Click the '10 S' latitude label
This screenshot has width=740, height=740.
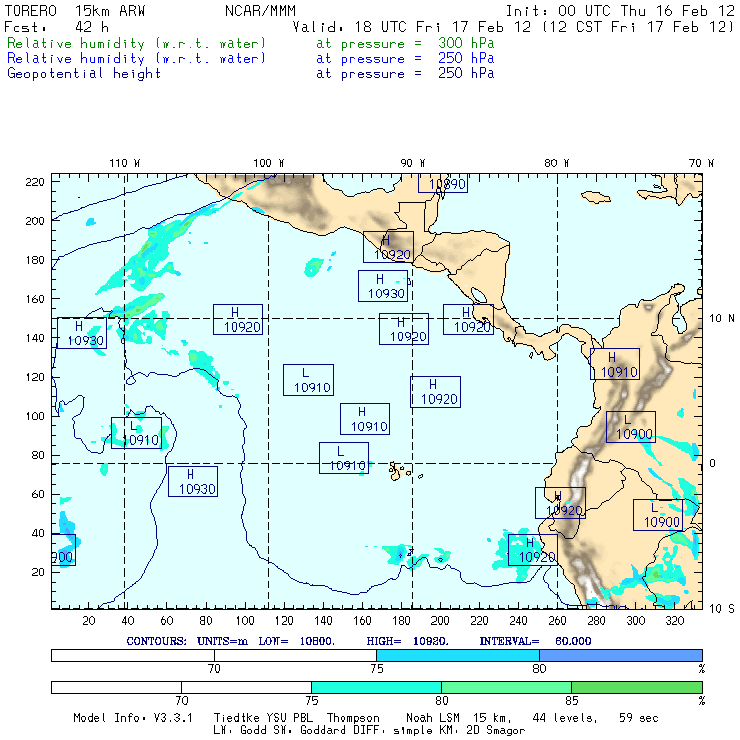pyautogui.click(x=722, y=609)
